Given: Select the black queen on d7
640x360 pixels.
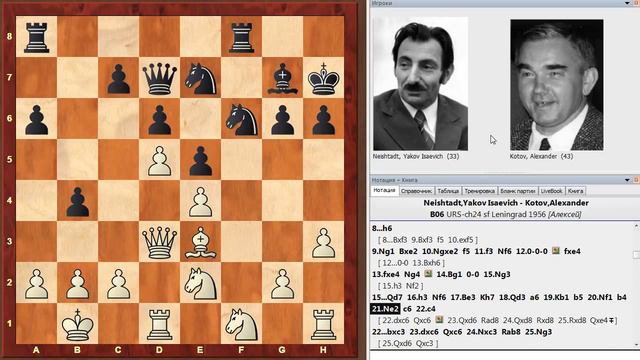Looking at the screenshot, I should coord(159,78).
